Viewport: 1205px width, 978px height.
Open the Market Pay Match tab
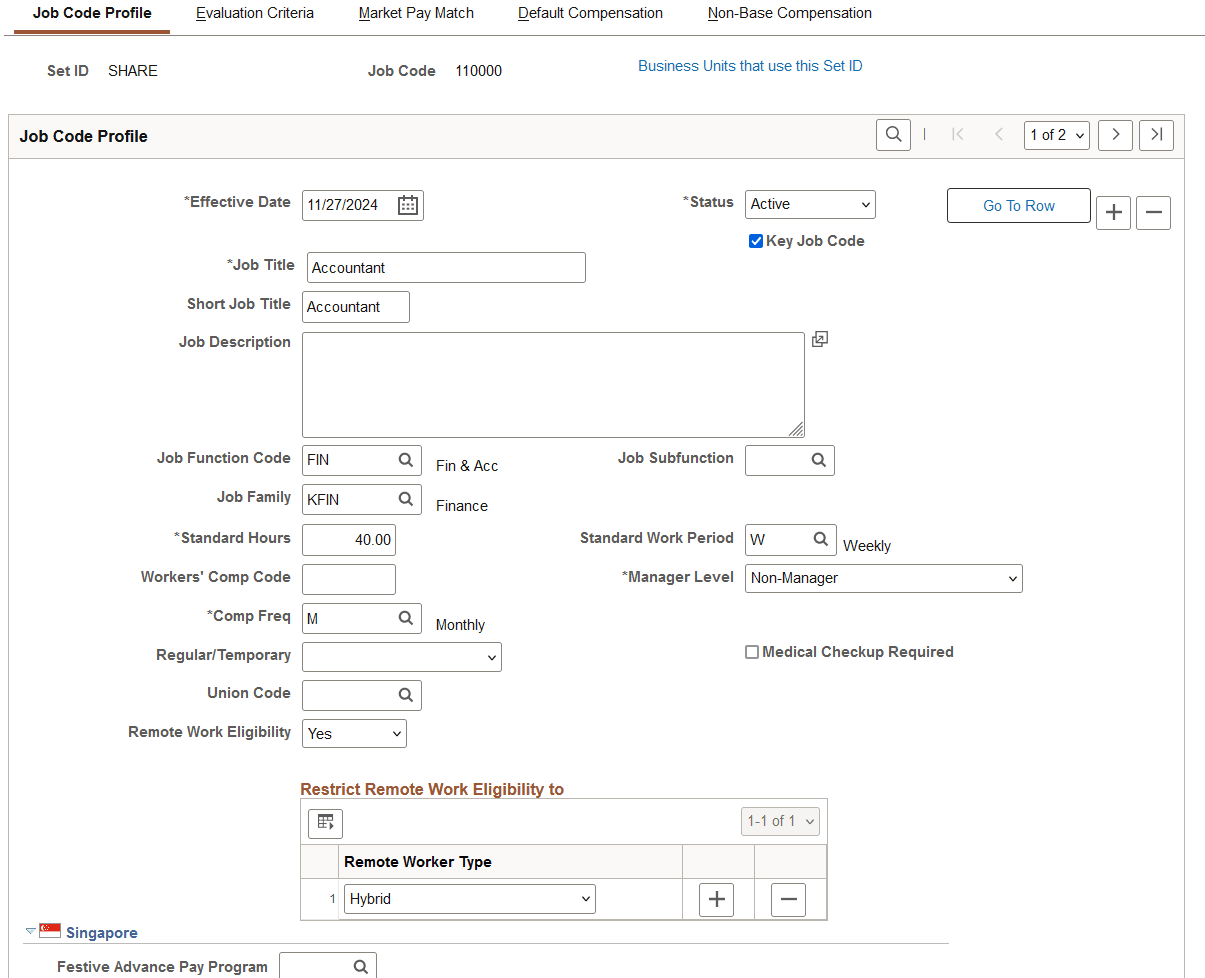(x=416, y=13)
